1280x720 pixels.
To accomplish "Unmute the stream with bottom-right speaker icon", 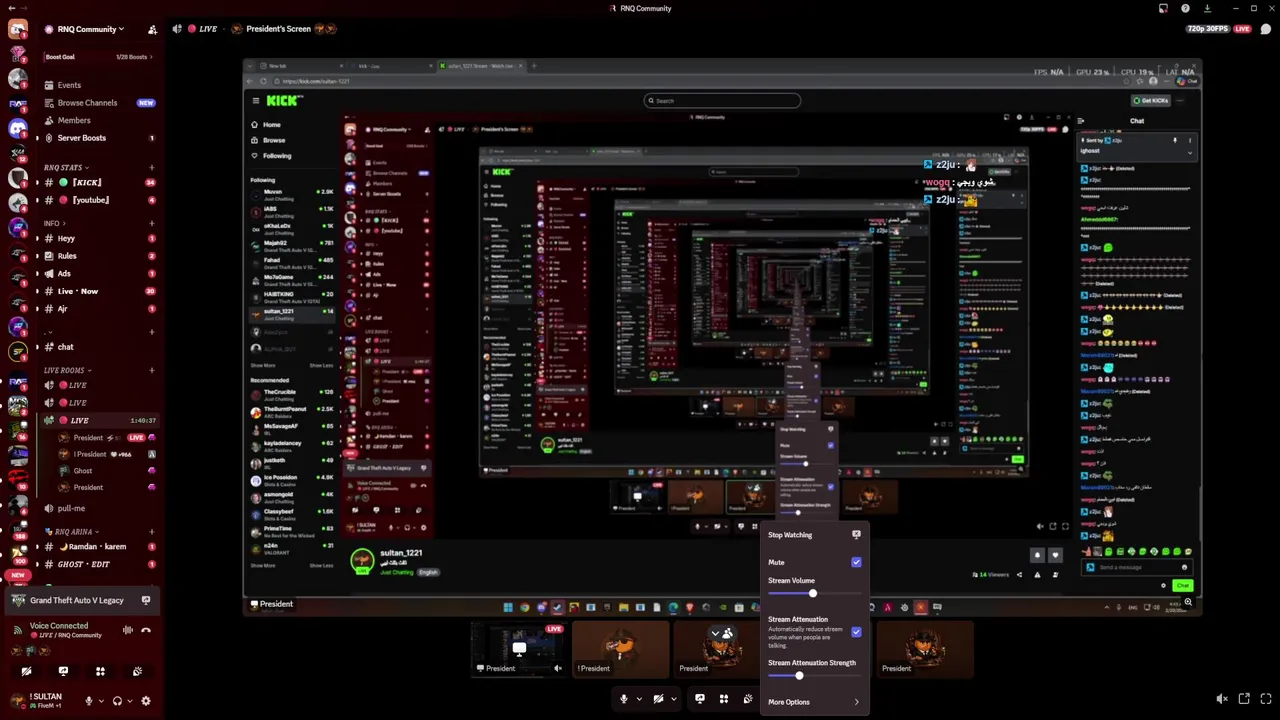I will click(1222, 699).
